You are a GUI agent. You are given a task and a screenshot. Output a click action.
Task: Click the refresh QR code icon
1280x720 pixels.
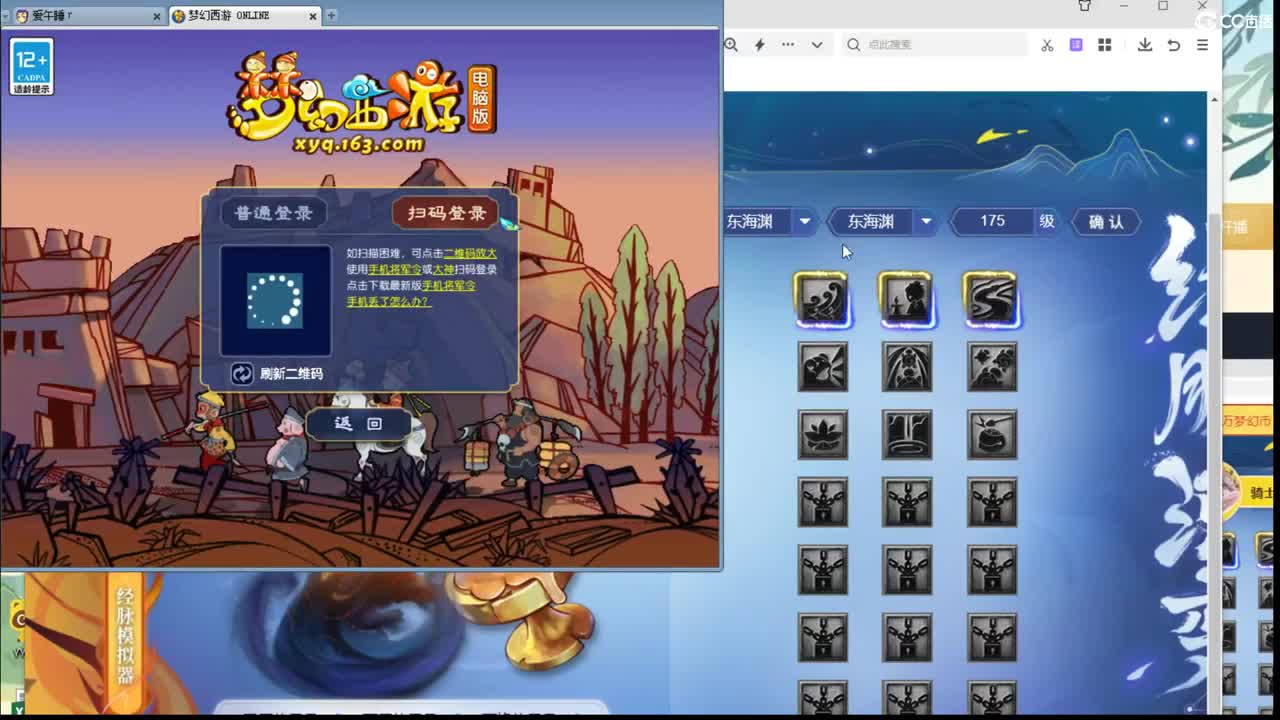(x=242, y=373)
